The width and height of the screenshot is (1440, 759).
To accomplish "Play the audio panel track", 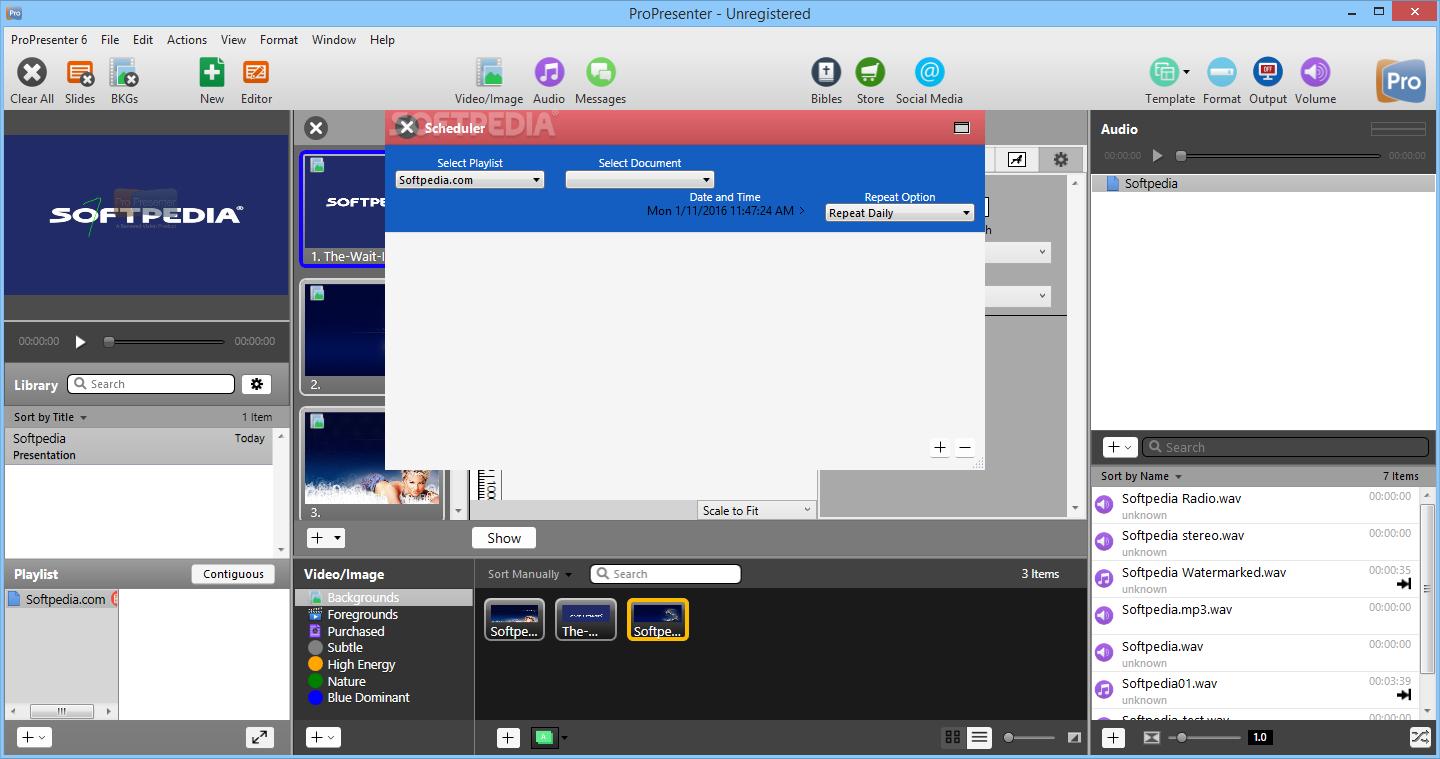I will pos(1157,156).
